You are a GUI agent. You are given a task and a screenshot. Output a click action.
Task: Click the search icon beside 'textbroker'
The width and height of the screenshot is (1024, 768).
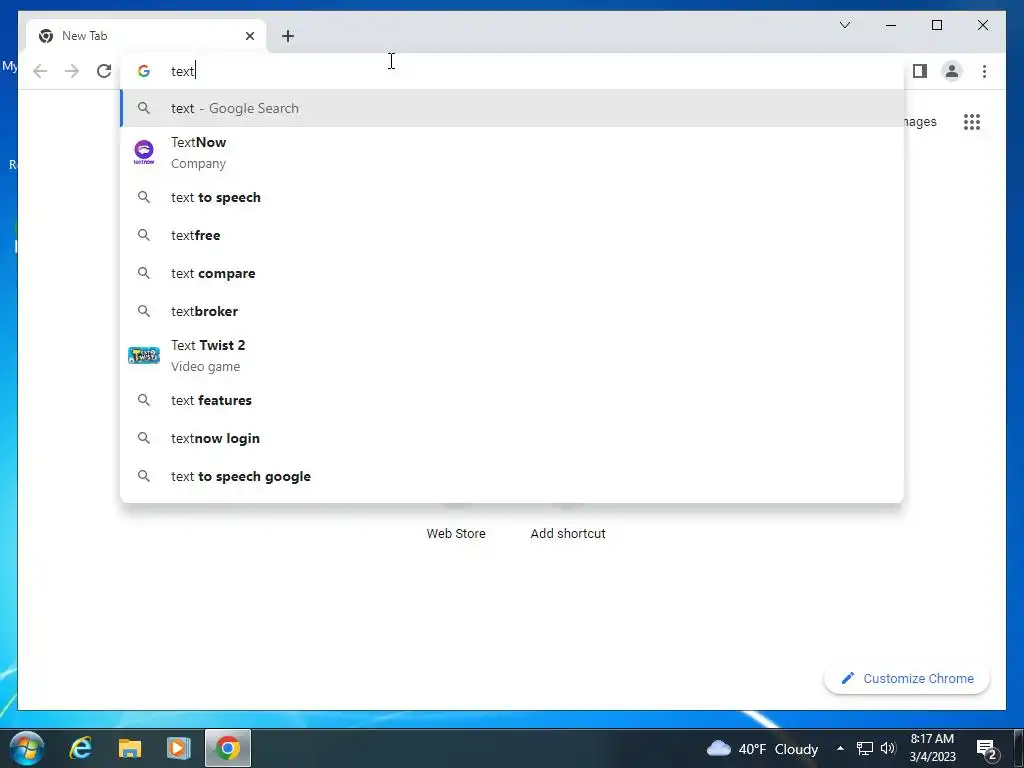(x=144, y=311)
